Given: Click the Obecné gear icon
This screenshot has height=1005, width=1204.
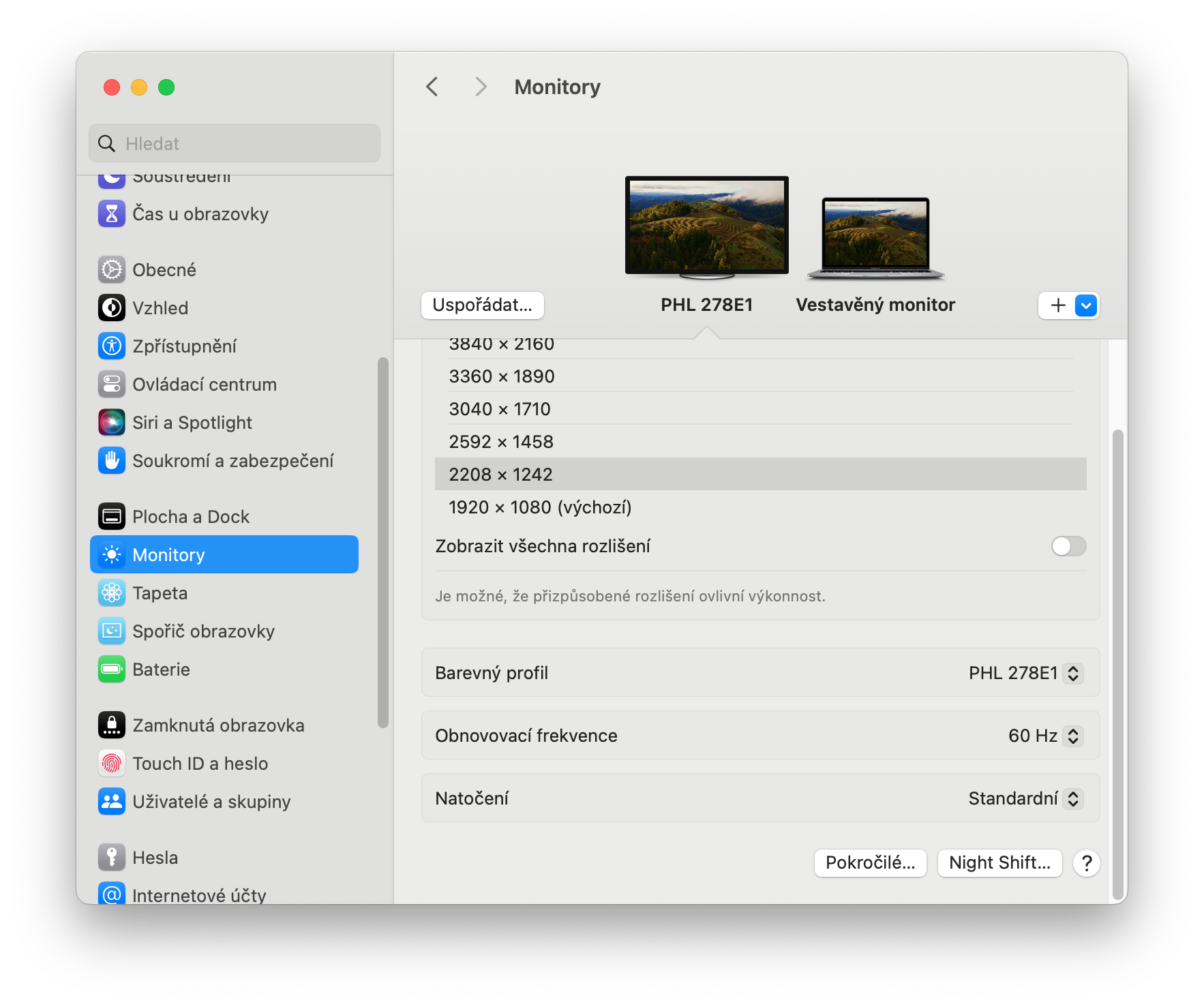Looking at the screenshot, I should point(112,270).
